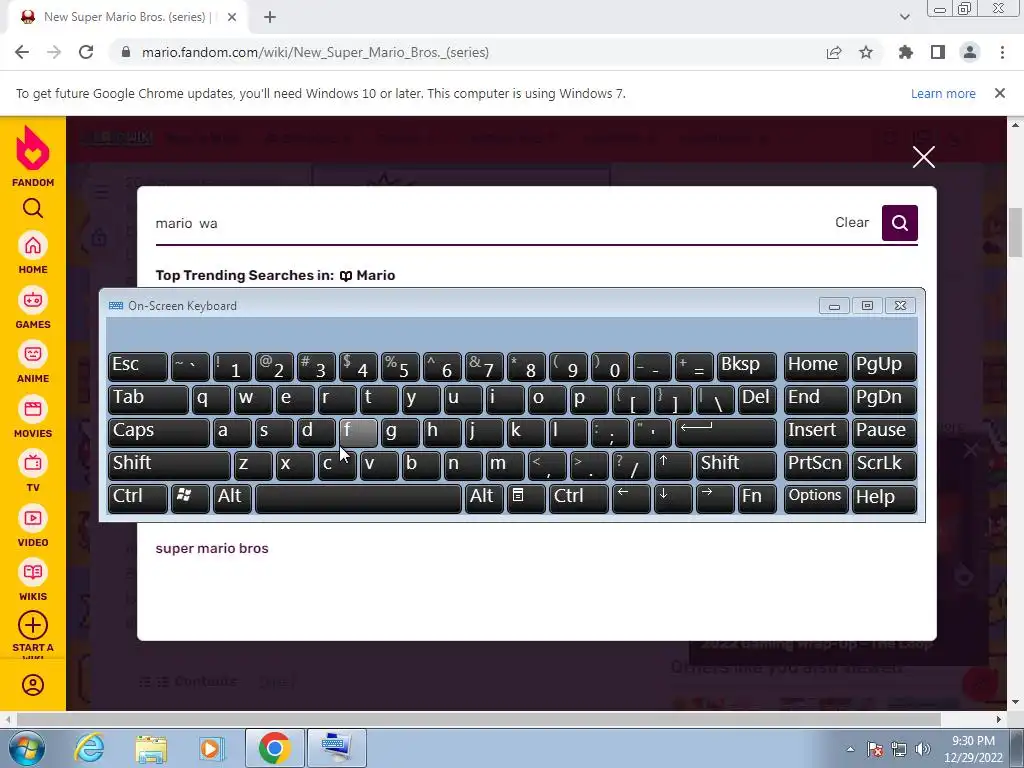Toggle left Shift key on keyboard

click(x=169, y=464)
